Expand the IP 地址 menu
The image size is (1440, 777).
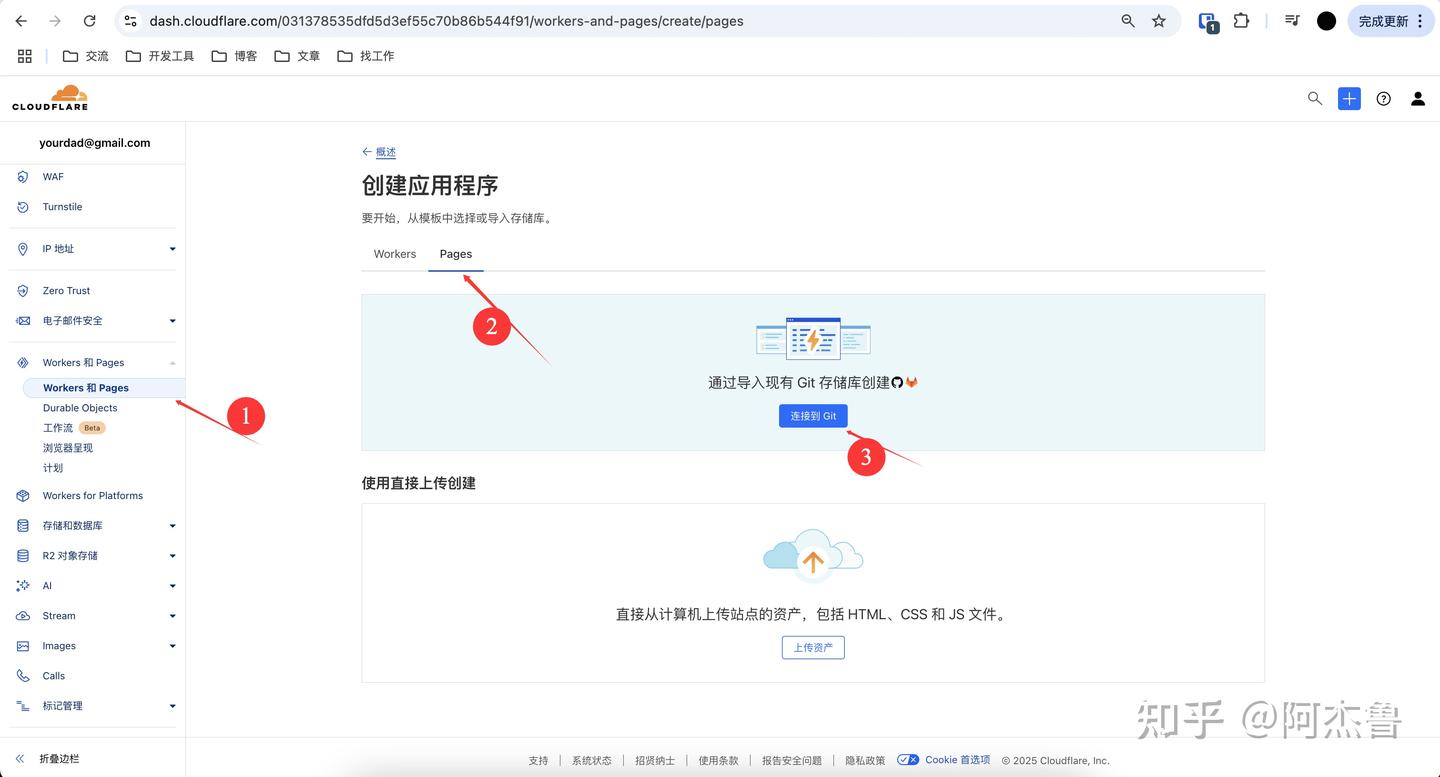(x=171, y=248)
